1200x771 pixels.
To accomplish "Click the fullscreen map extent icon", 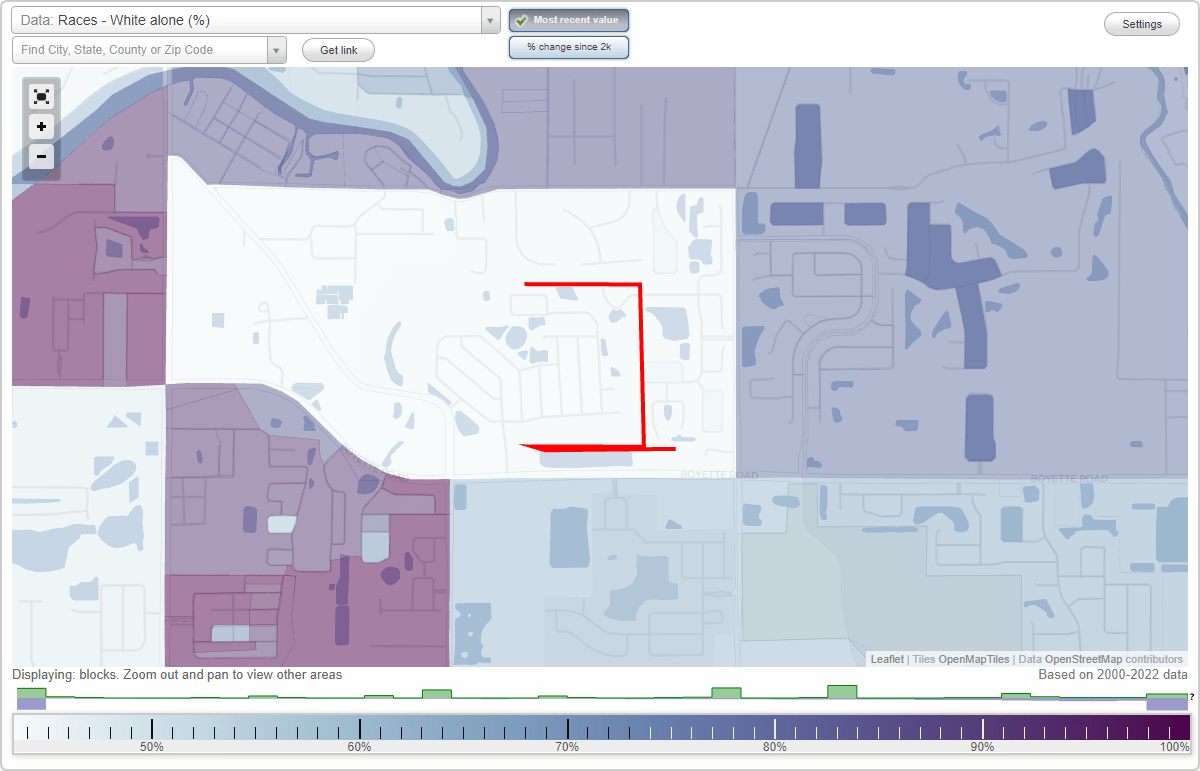I will click(x=41, y=96).
